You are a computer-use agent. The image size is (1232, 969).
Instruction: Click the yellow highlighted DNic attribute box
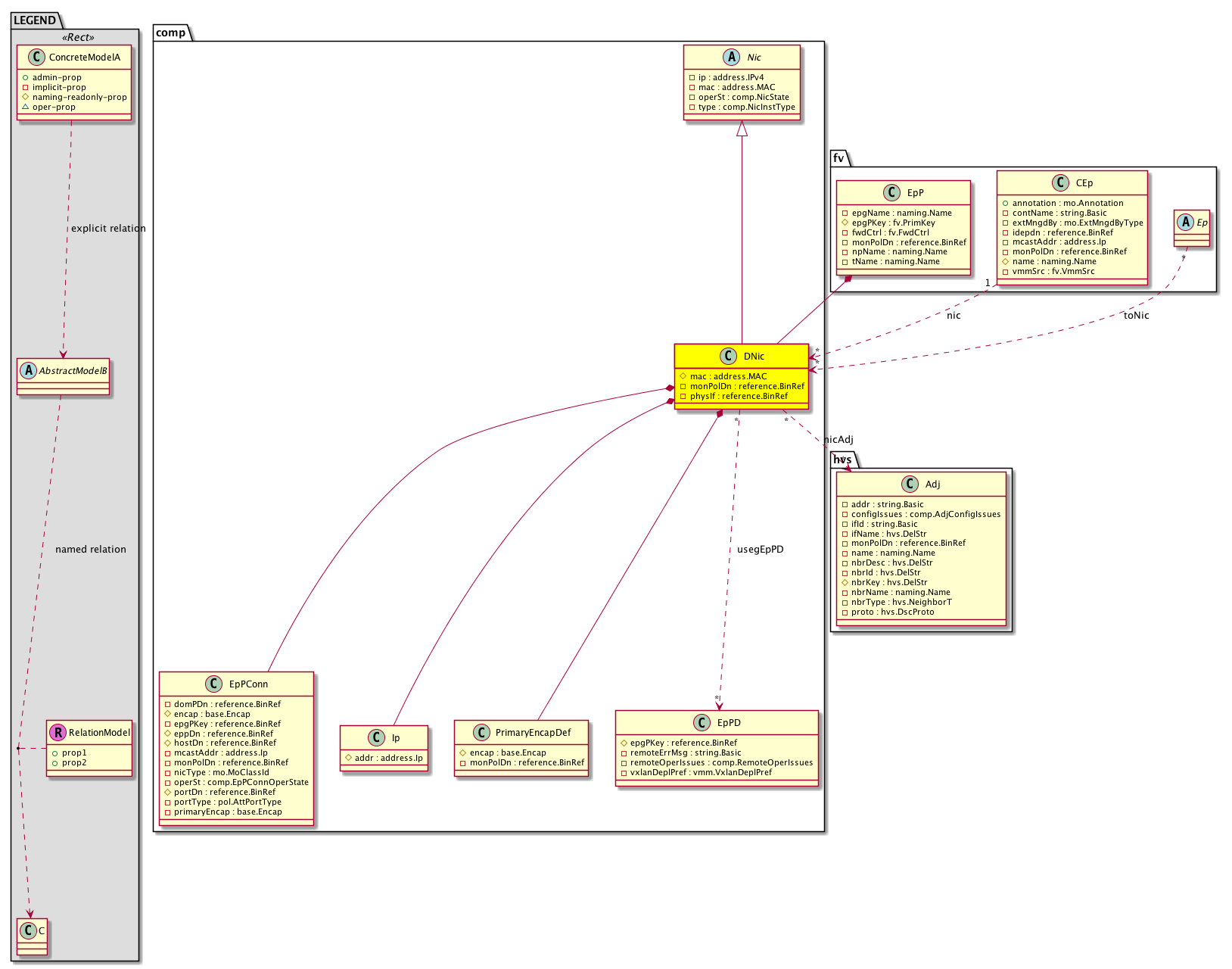(742, 386)
